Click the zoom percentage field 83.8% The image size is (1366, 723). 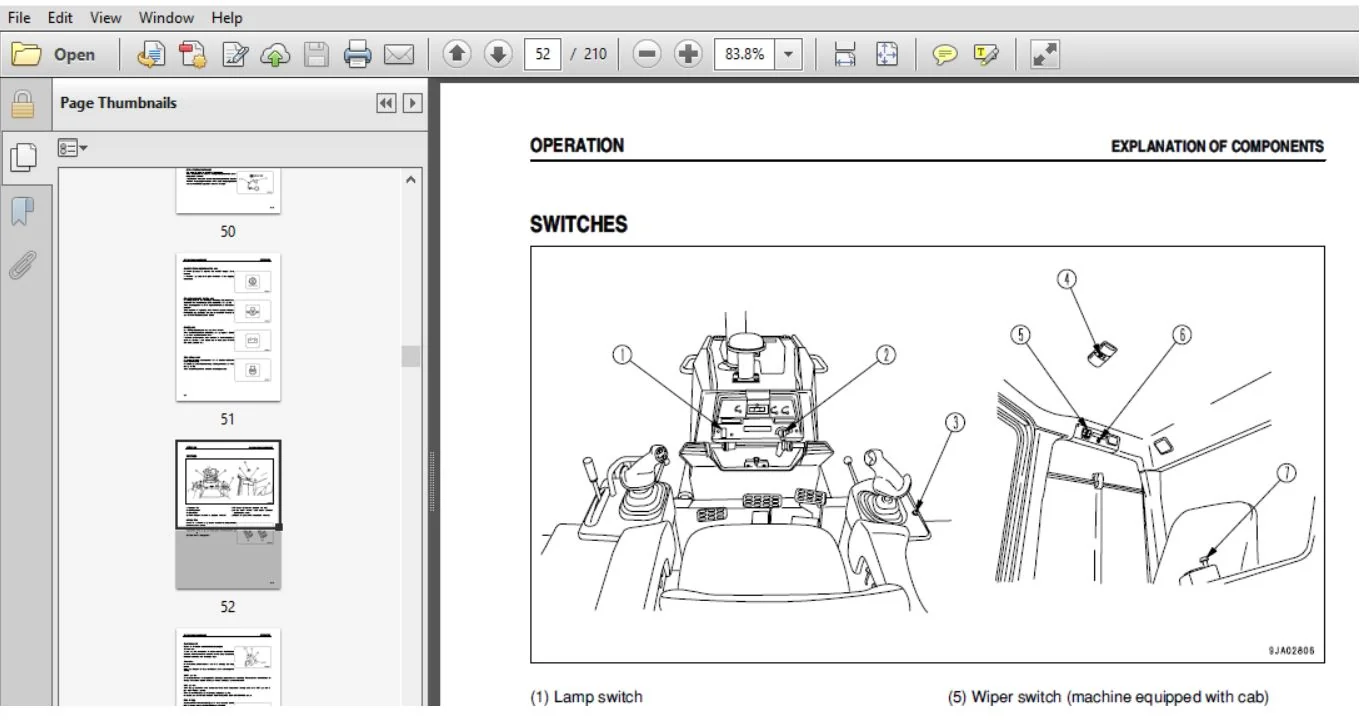coord(745,55)
